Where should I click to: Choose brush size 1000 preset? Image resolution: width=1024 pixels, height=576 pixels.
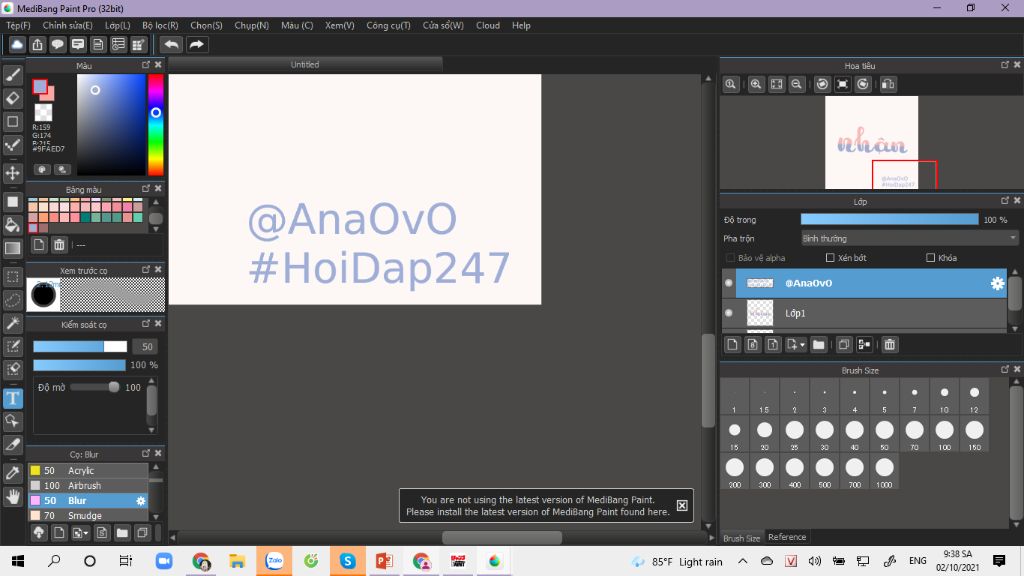(x=884, y=472)
